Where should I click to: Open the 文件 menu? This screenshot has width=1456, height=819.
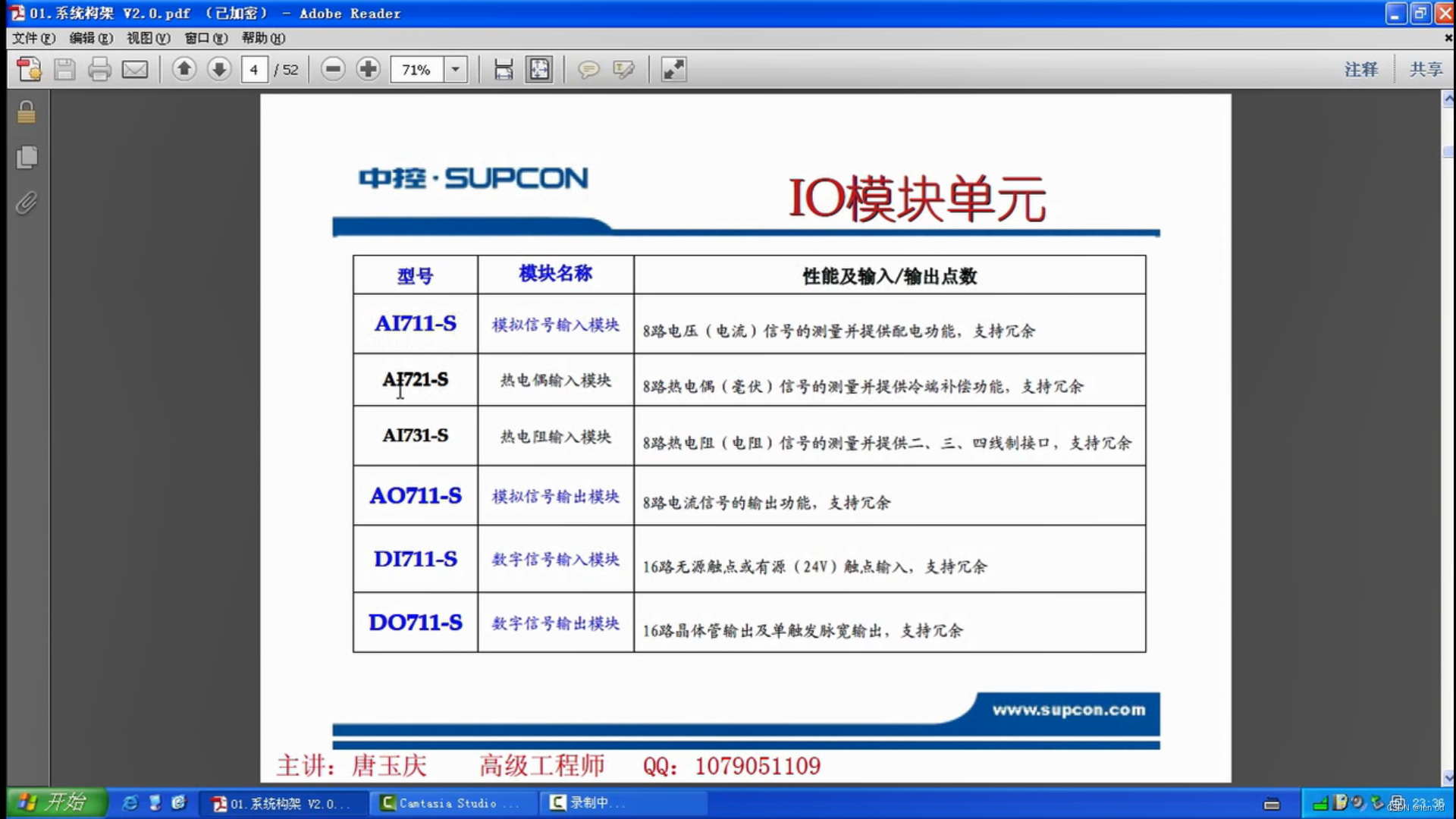point(33,38)
